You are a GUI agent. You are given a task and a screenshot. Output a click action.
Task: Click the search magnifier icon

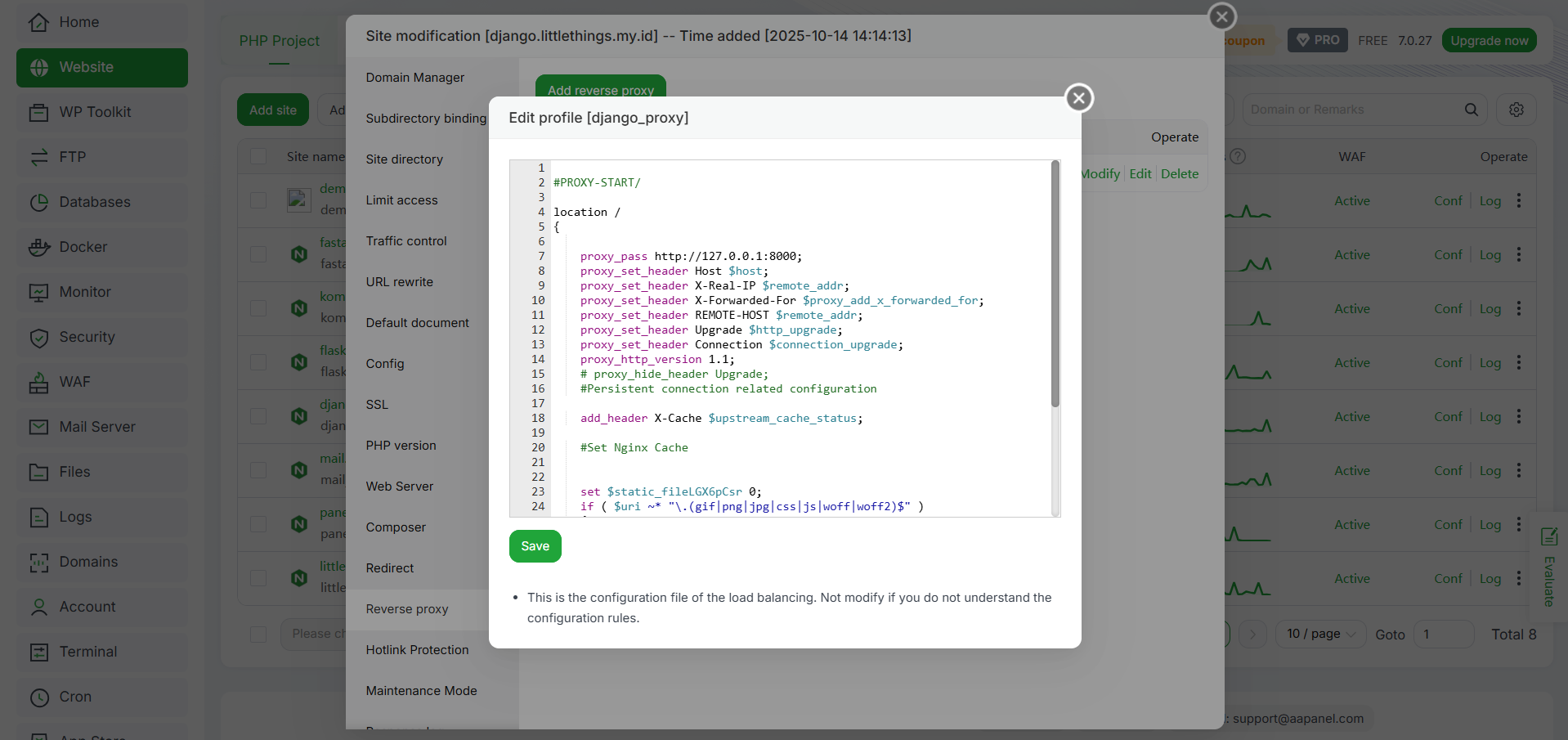(1471, 110)
